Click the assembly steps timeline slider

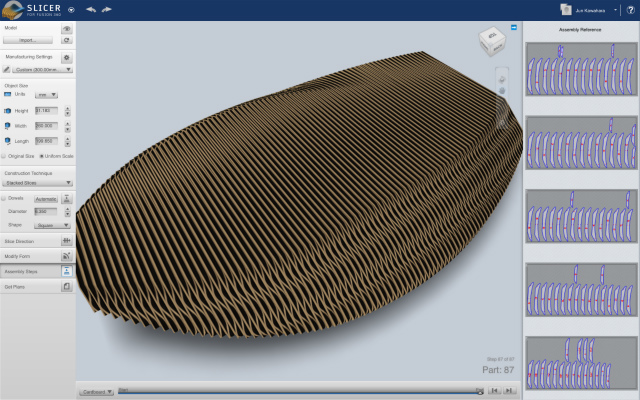[301, 391]
